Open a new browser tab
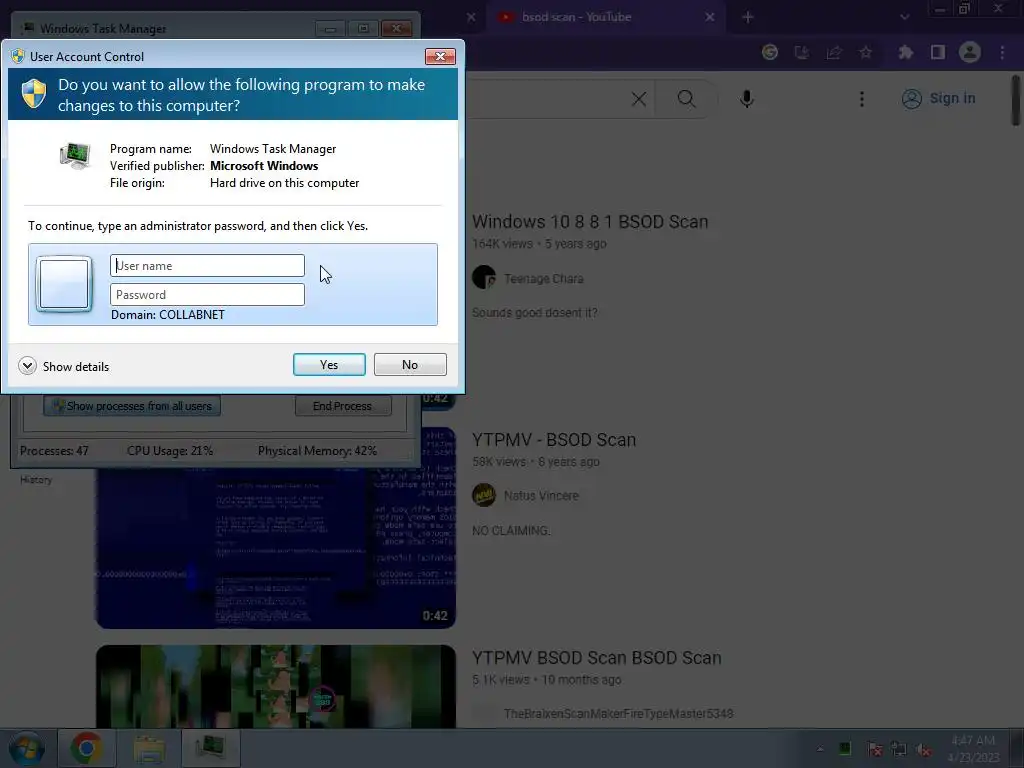 748,17
